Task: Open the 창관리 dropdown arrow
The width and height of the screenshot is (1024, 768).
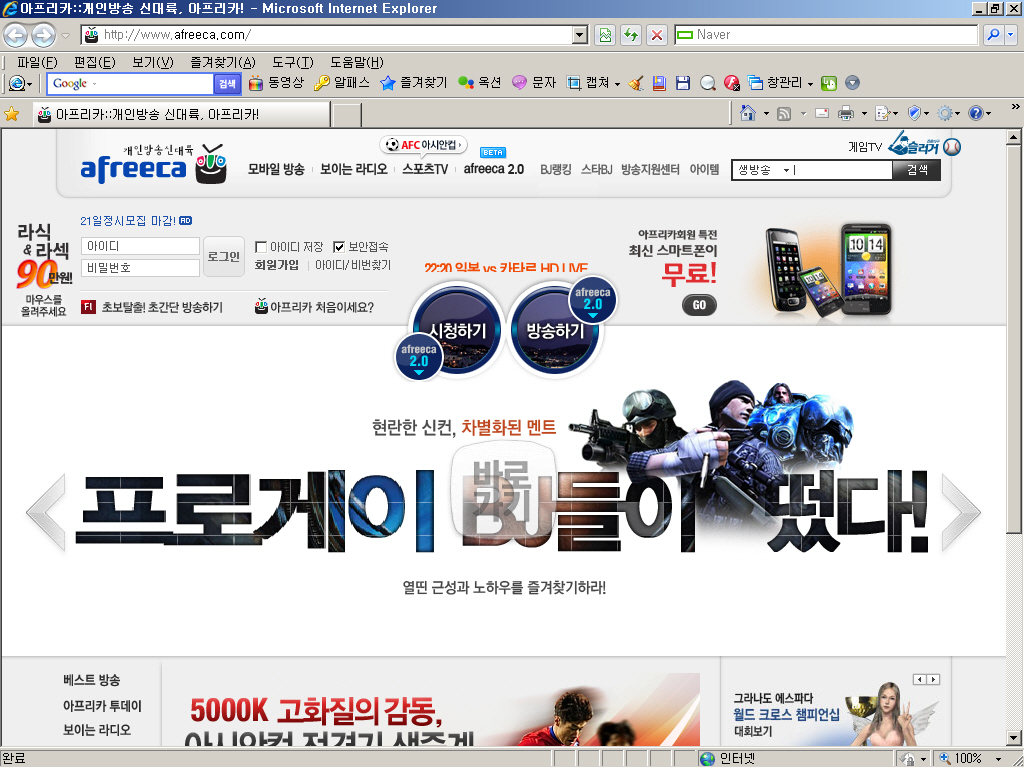Action: (810, 84)
